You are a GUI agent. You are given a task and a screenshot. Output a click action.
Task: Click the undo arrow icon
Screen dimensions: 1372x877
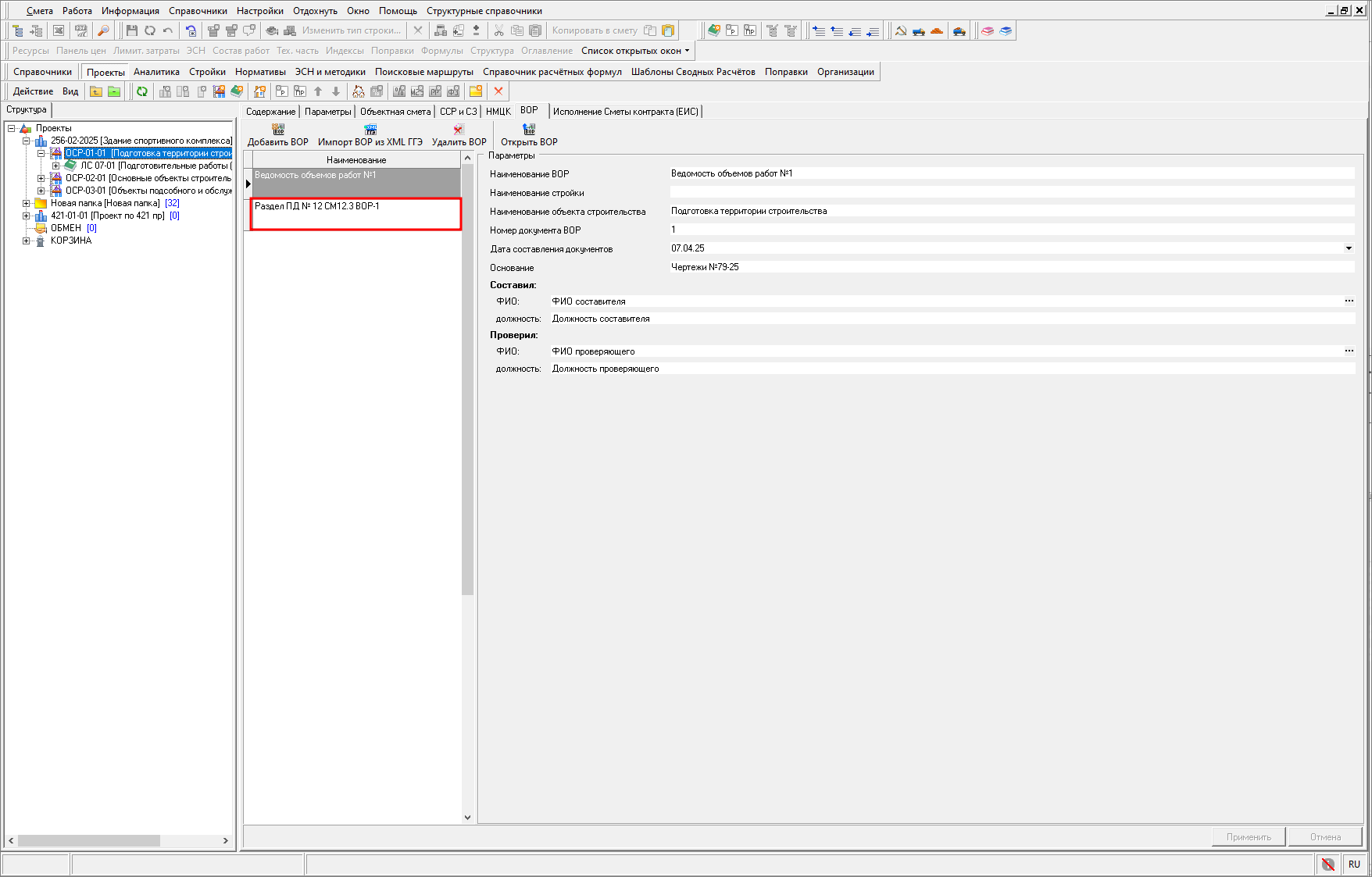(168, 30)
